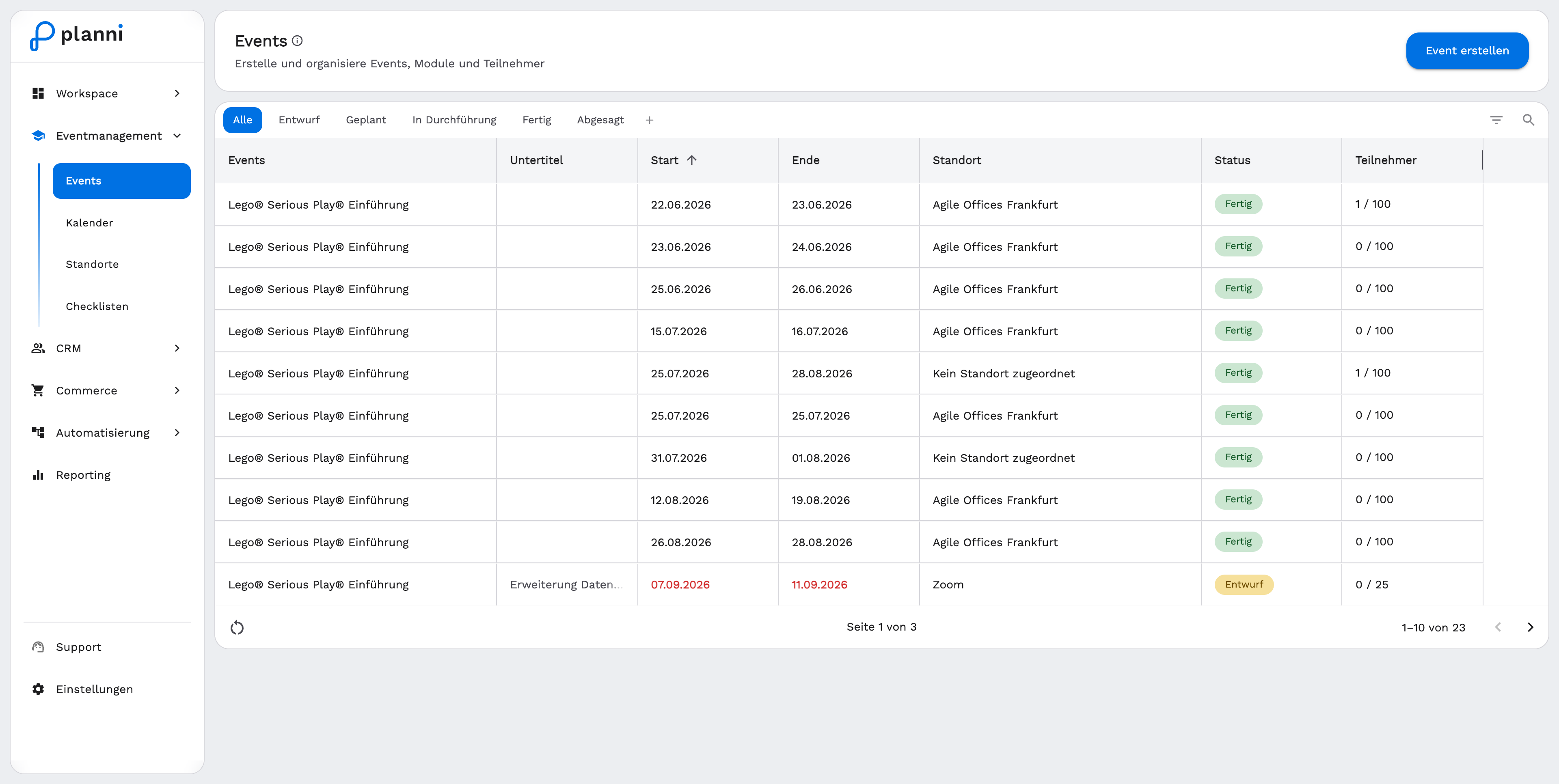The height and width of the screenshot is (784, 1559).
Task: Show the Fertig tab
Action: click(536, 120)
